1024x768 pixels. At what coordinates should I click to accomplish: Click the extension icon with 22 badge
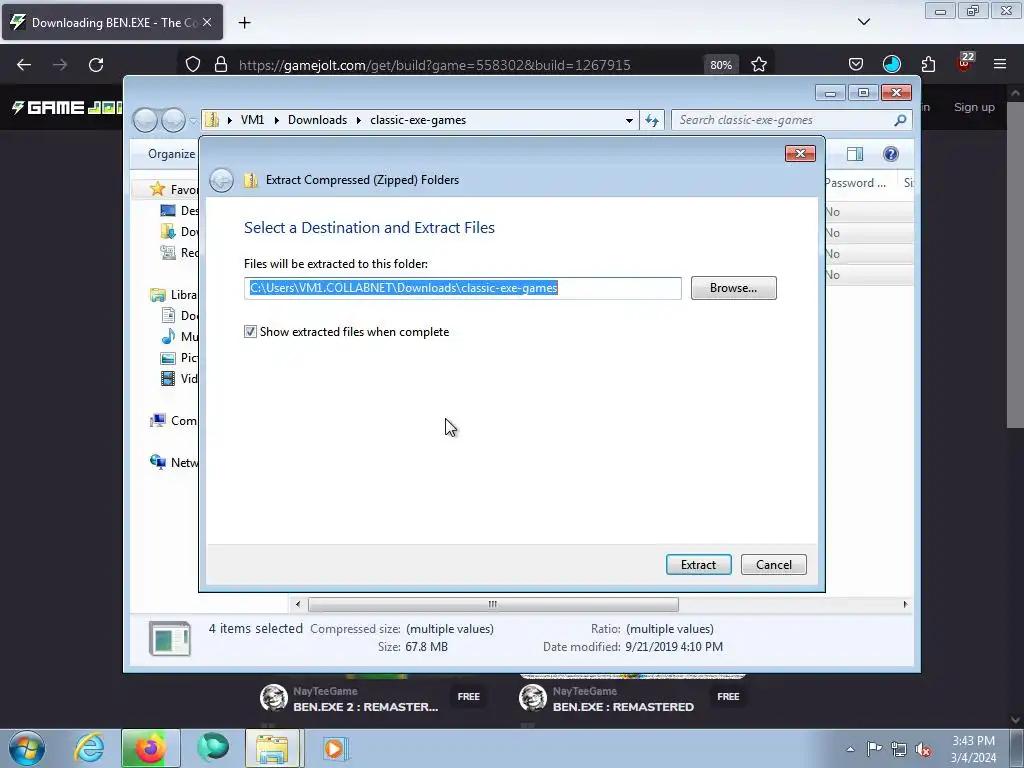point(965,63)
